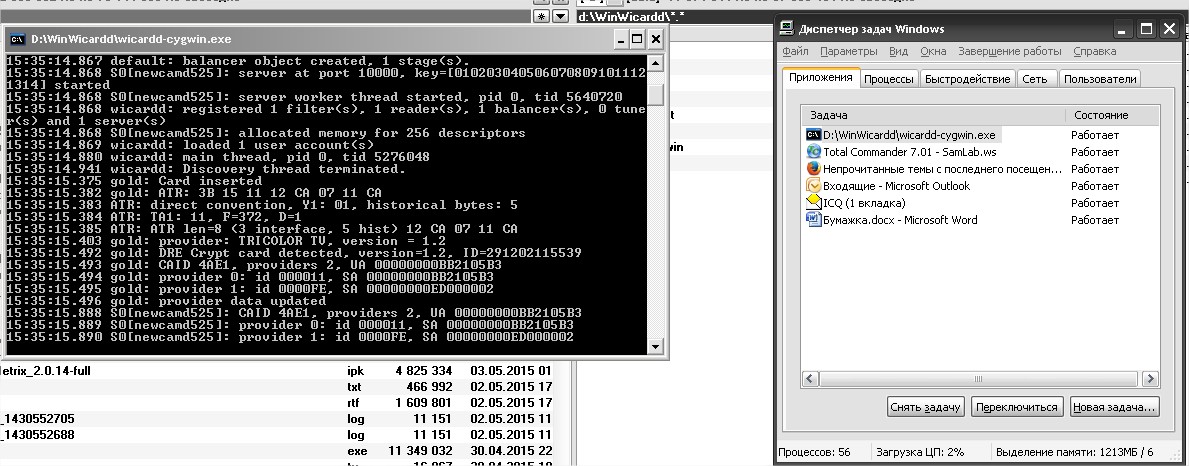Click the Task Manager title bar icon
This screenshot has width=1189, height=466.
click(787, 29)
